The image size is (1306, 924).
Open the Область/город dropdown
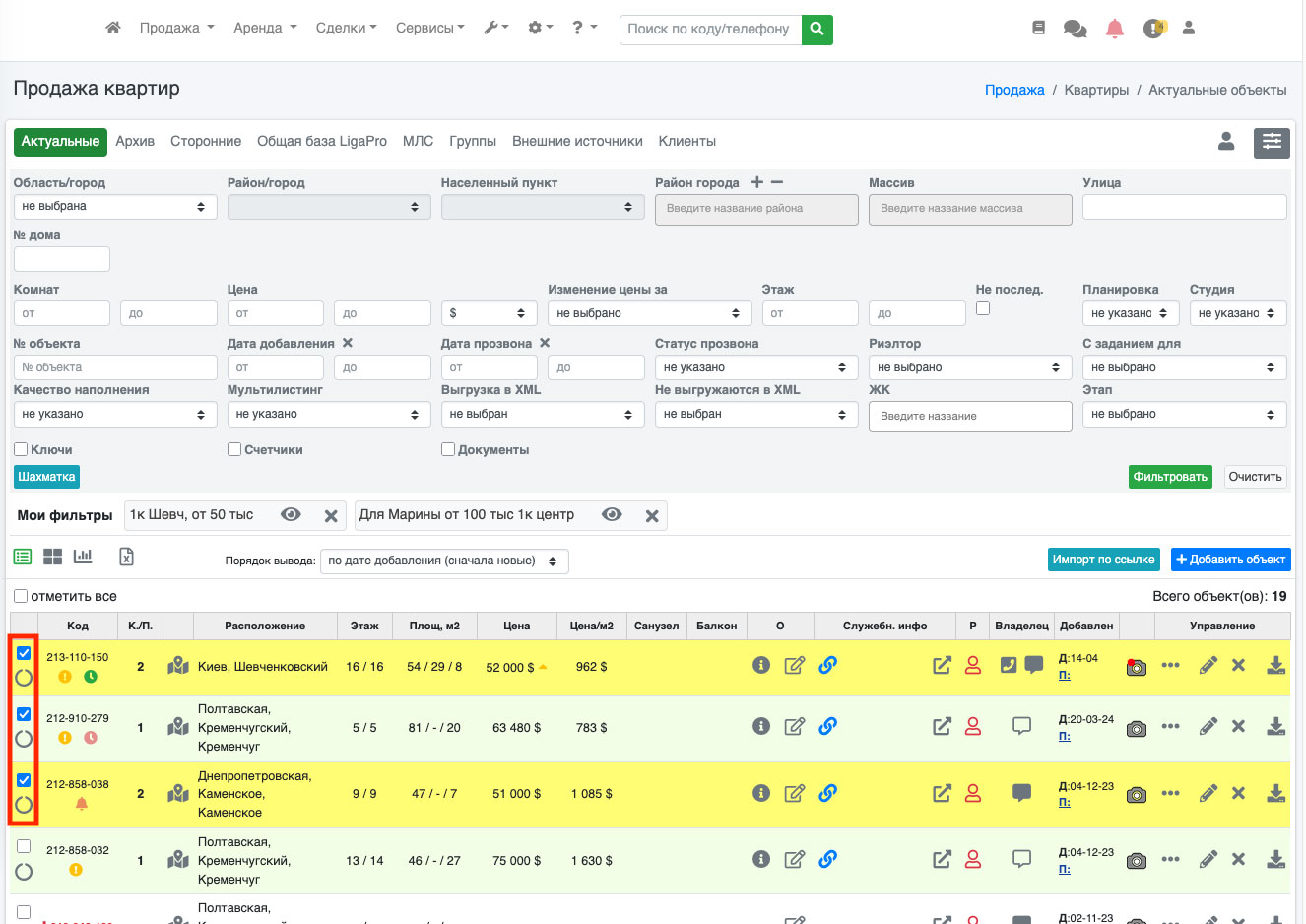tap(114, 207)
